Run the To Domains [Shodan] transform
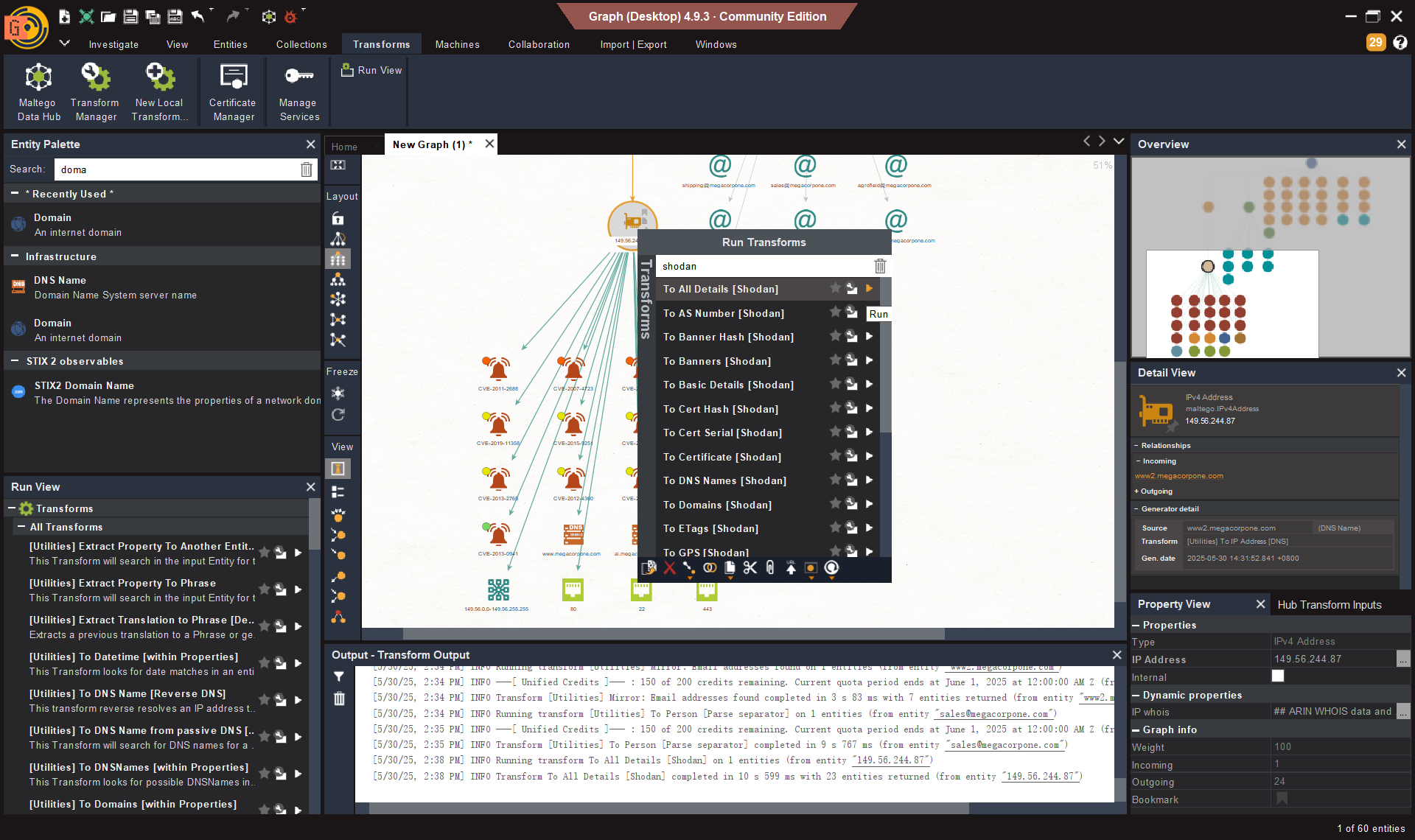The height and width of the screenshot is (840, 1415). tap(870, 504)
